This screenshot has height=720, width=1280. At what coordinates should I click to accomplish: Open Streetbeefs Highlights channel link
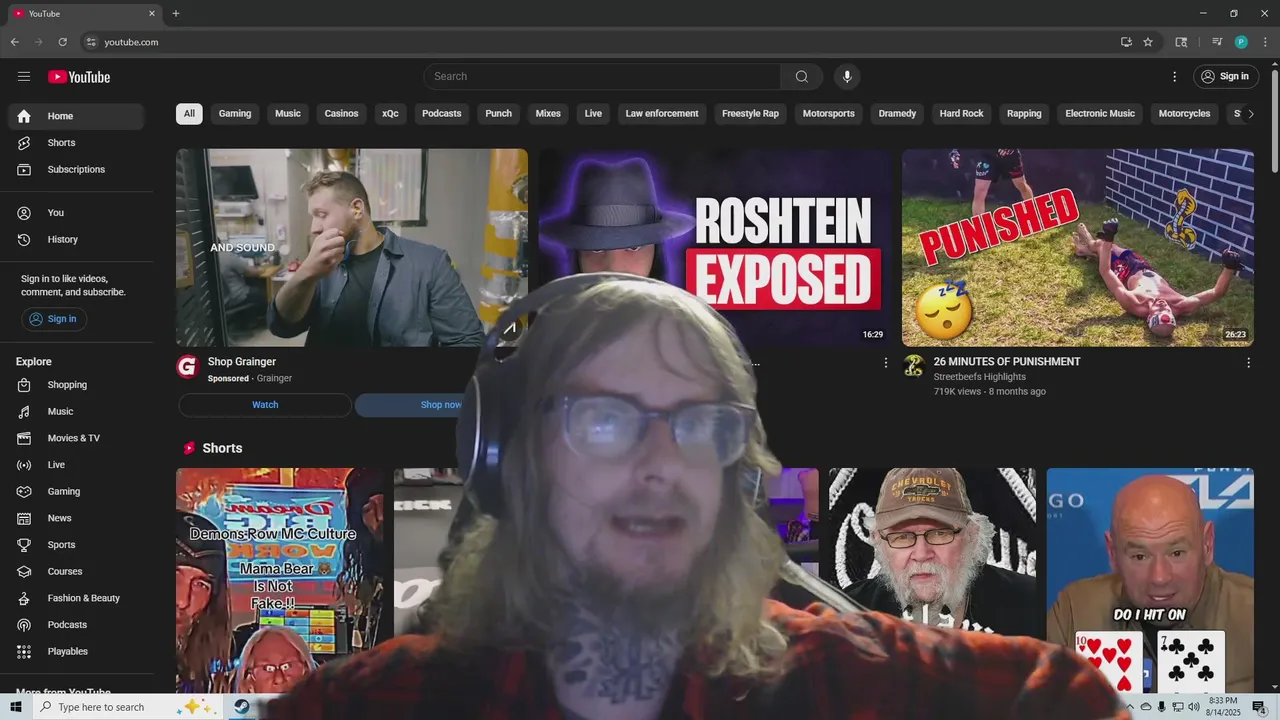[x=980, y=377]
